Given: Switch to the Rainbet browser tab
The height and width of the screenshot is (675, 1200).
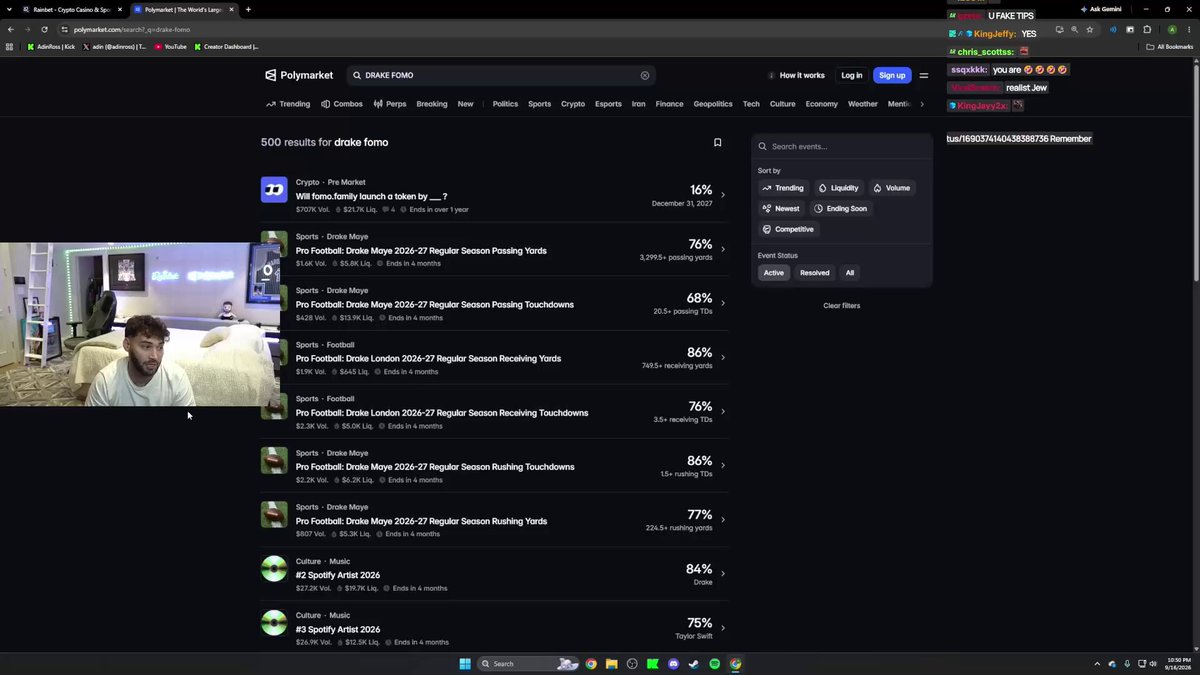Looking at the screenshot, I should point(70,10).
